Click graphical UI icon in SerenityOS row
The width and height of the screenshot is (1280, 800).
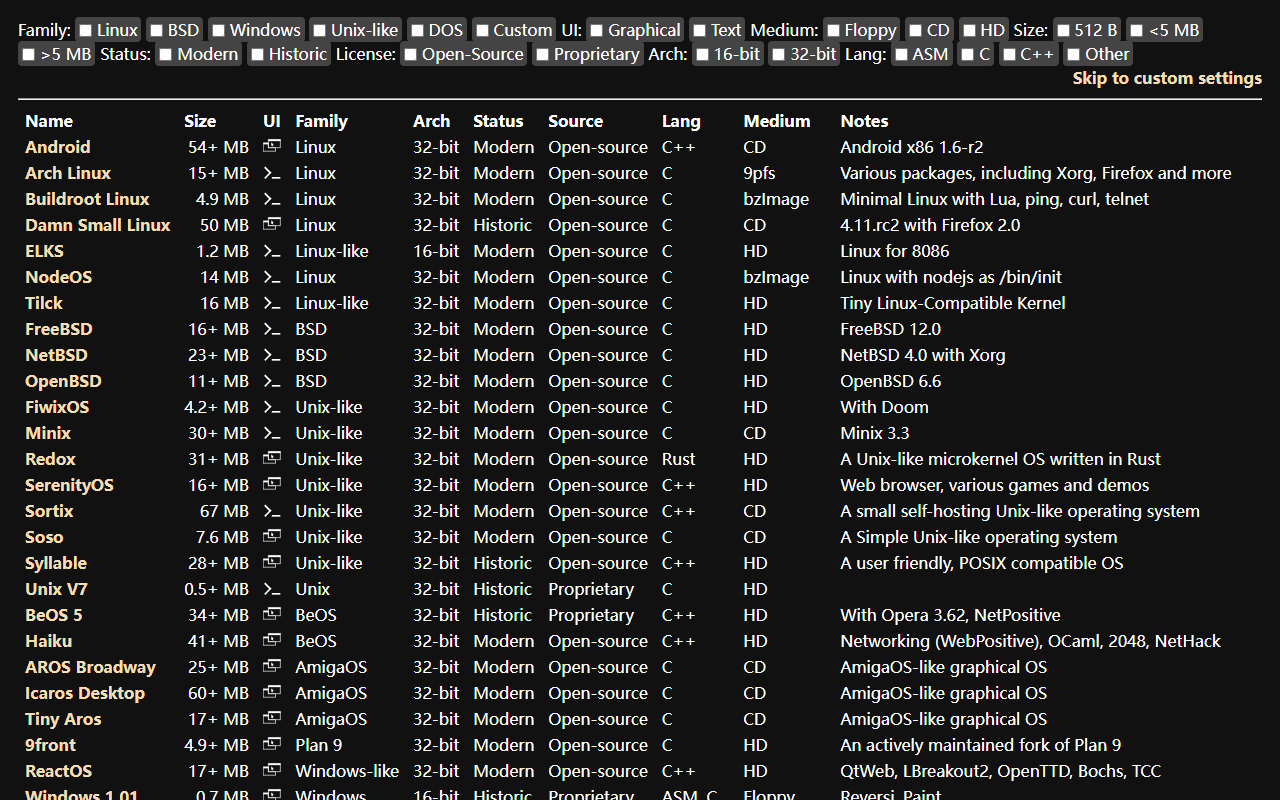pyautogui.click(x=272, y=485)
